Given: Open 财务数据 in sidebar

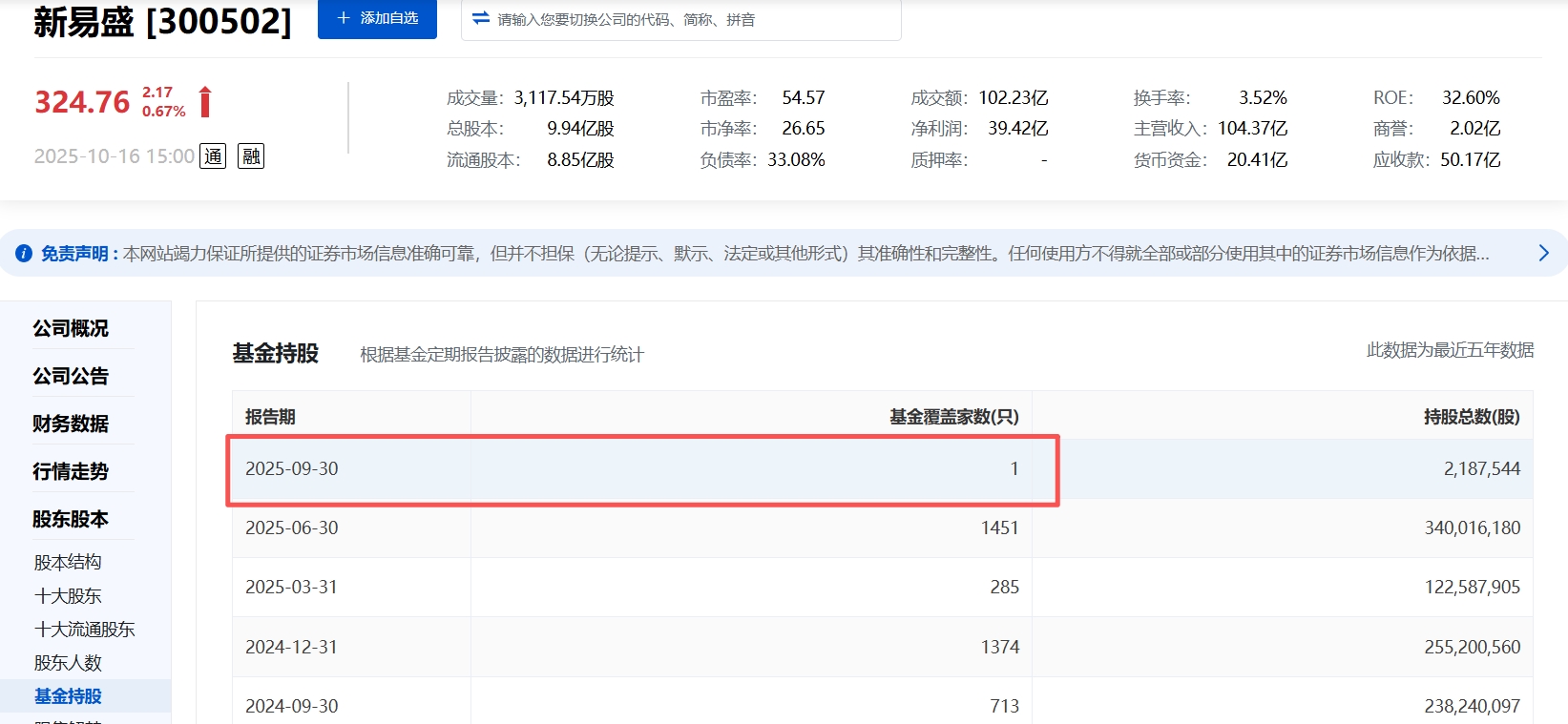Looking at the screenshot, I should [x=71, y=424].
